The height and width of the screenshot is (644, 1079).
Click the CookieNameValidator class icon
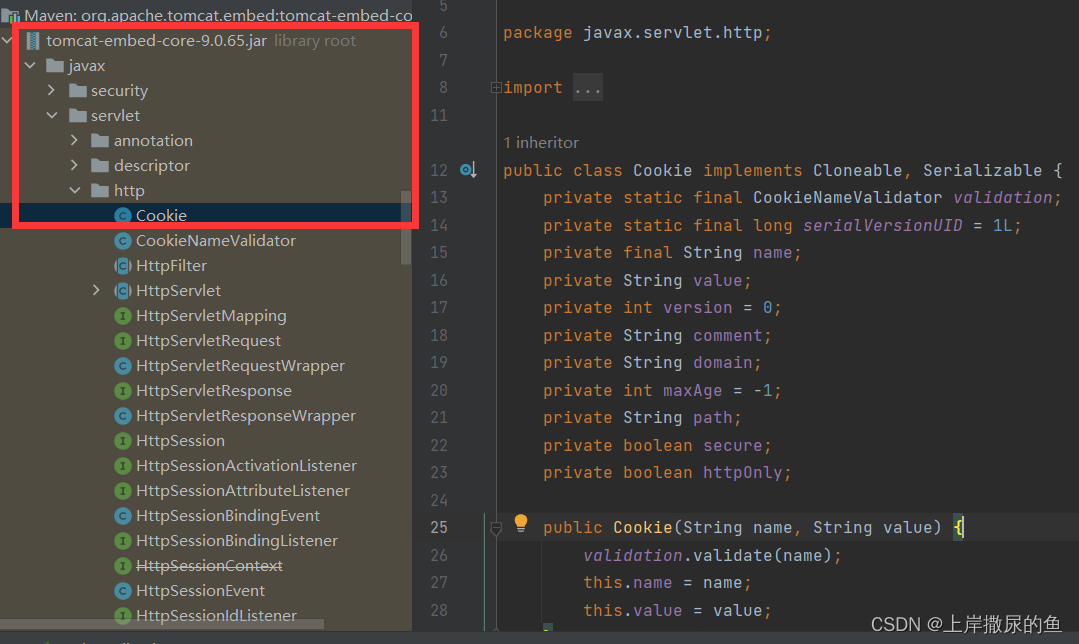[122, 241]
